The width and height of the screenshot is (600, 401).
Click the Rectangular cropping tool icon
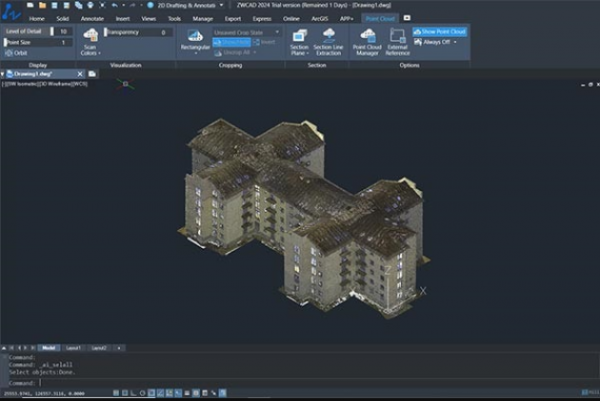195,37
